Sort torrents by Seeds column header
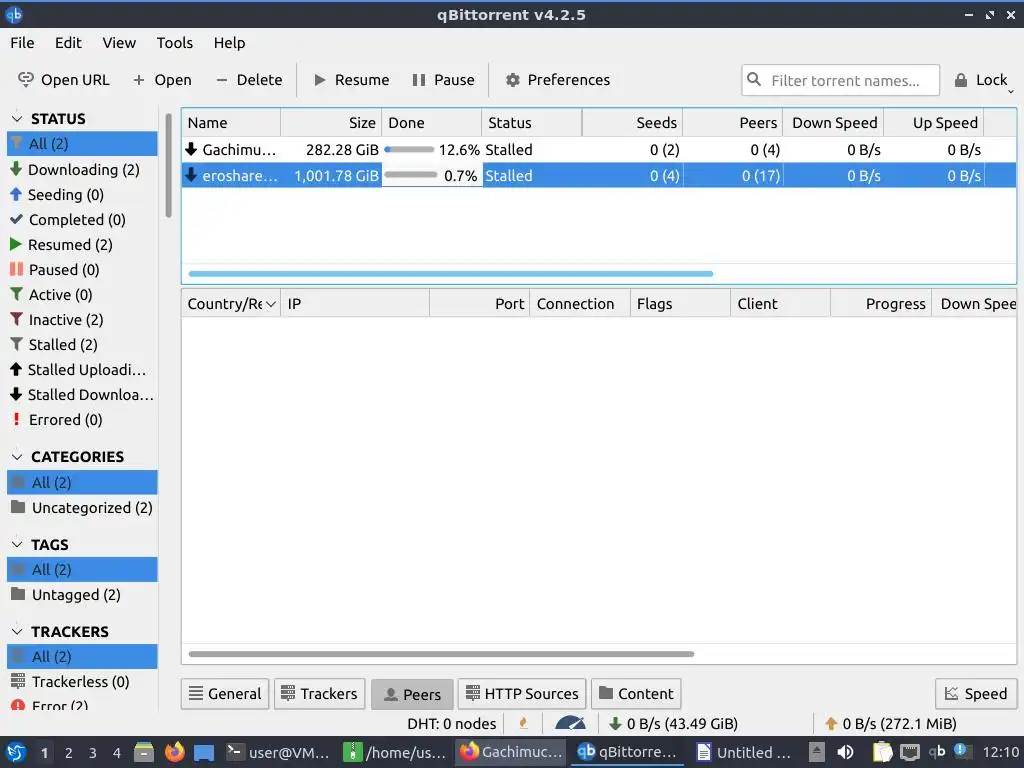The width and height of the screenshot is (1024, 768). 632,123
